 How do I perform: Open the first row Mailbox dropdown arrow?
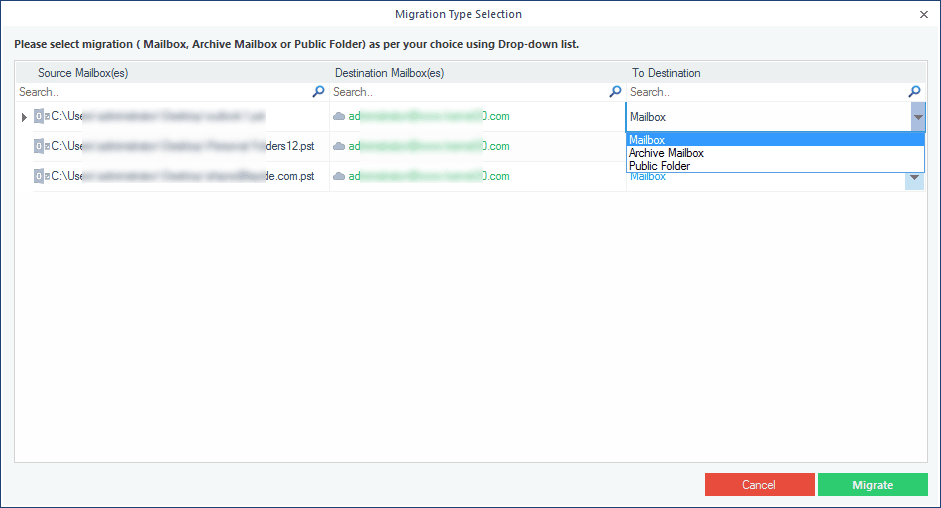[918, 117]
